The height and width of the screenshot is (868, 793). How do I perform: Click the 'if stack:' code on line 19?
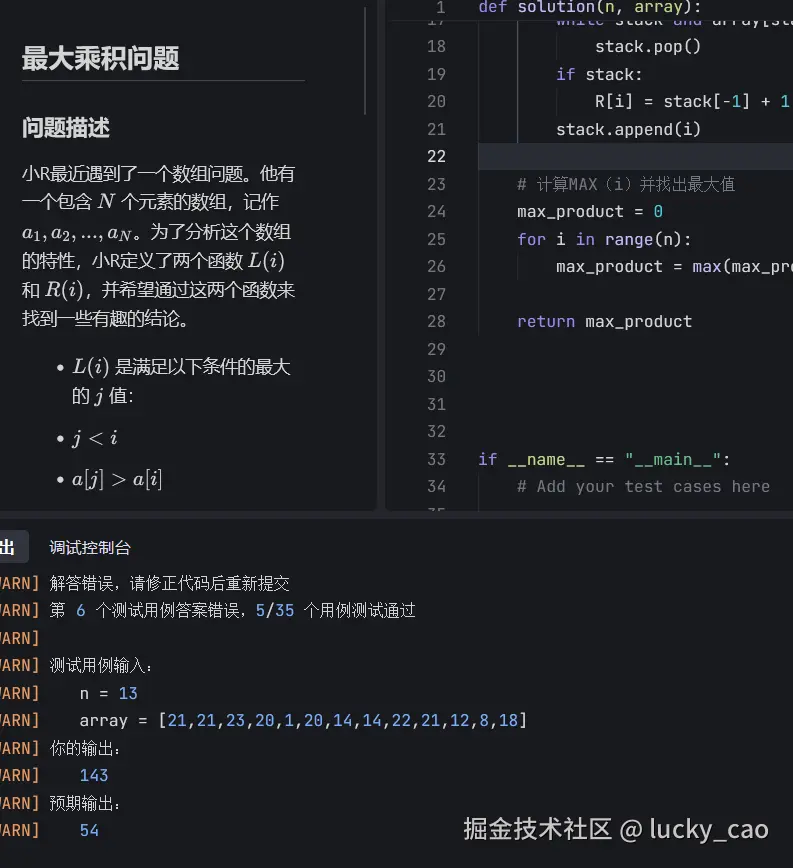599,74
